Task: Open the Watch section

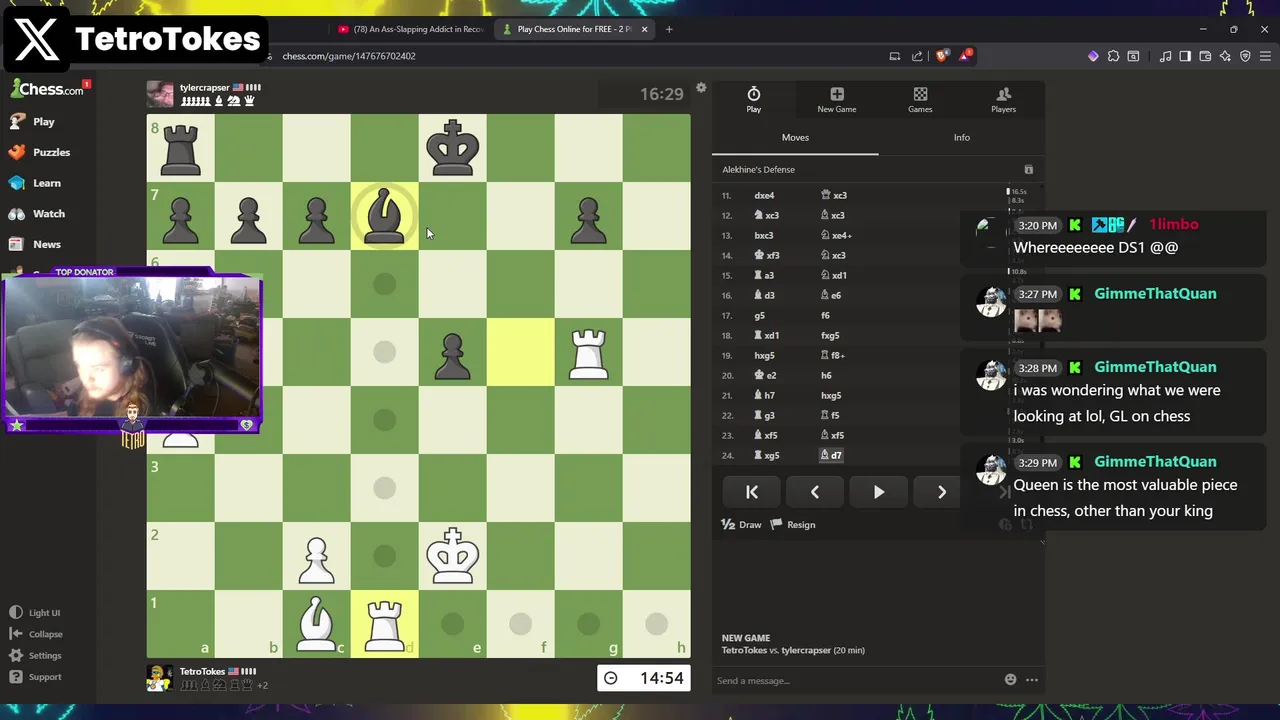Action: point(36,213)
